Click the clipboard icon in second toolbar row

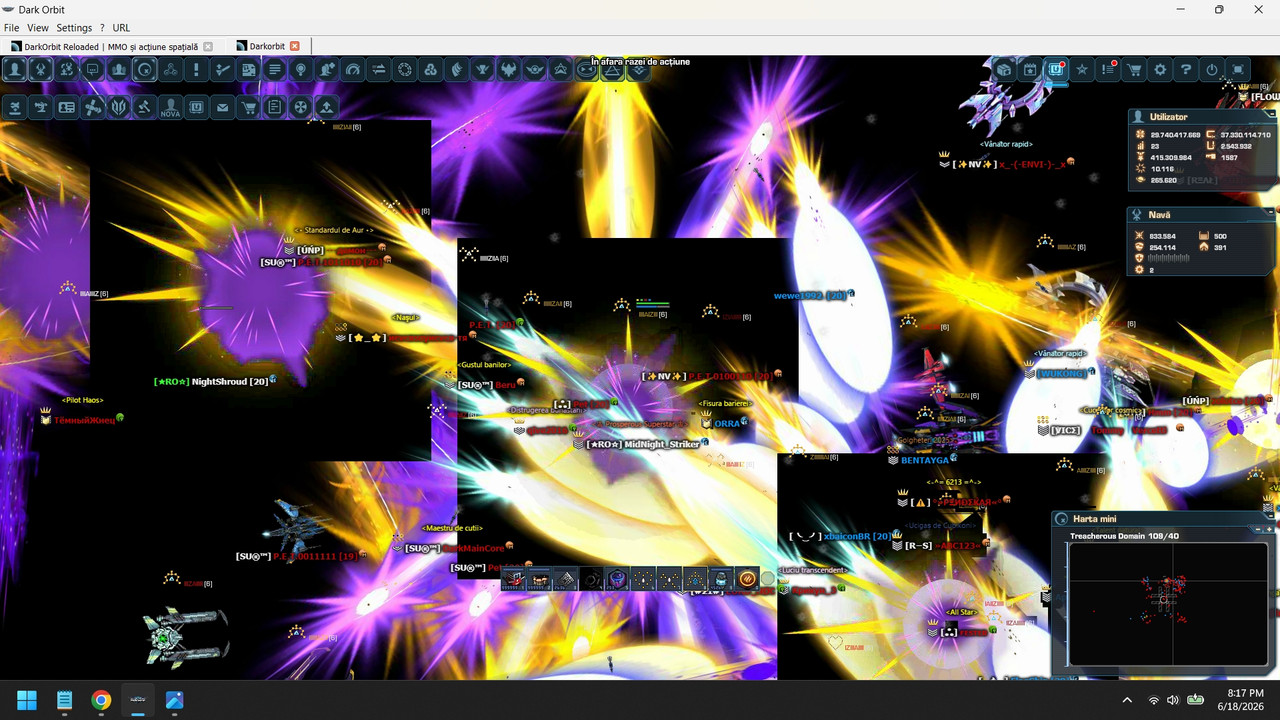[x=275, y=107]
